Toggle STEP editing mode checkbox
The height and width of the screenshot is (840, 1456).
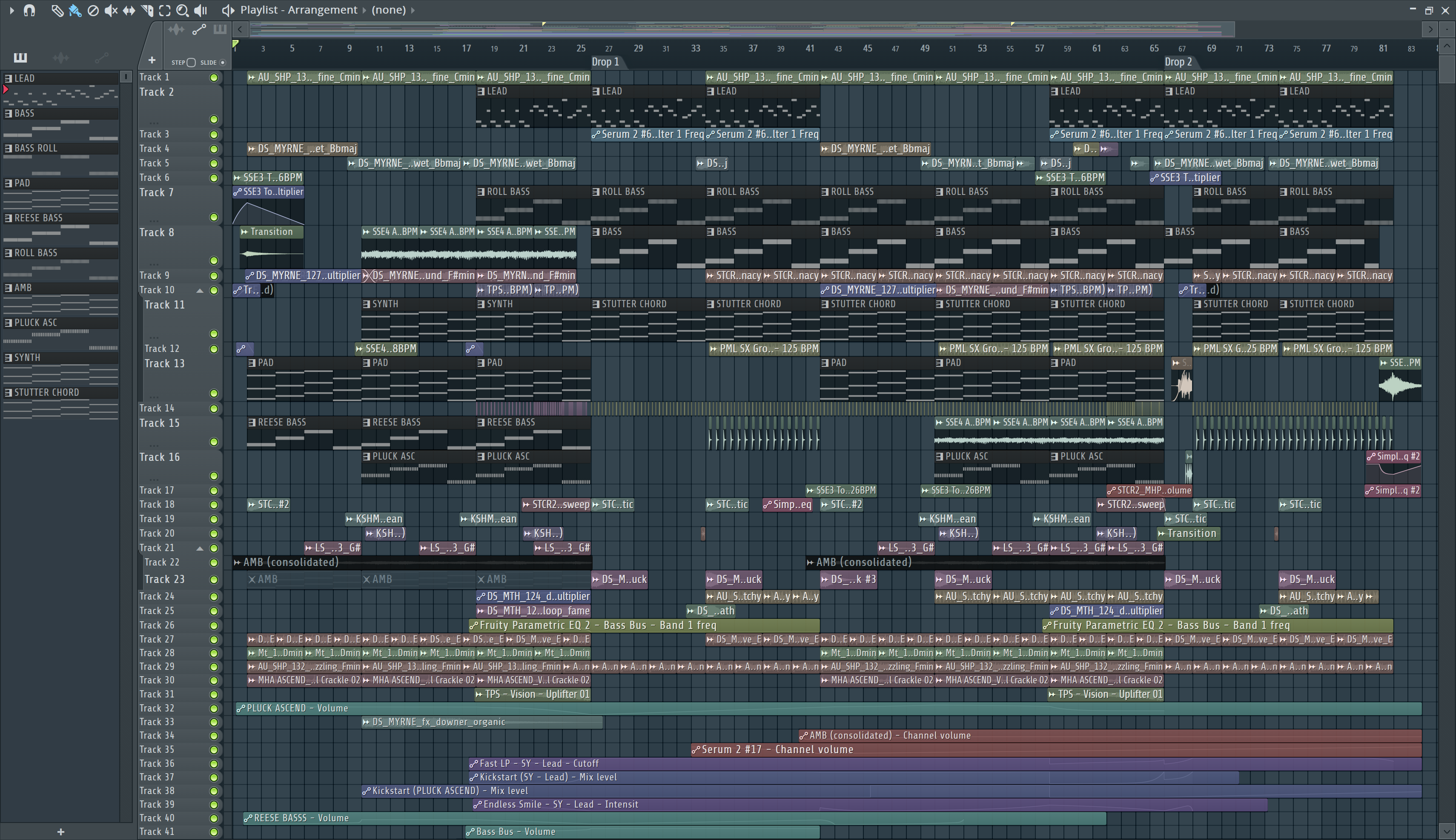tap(192, 62)
